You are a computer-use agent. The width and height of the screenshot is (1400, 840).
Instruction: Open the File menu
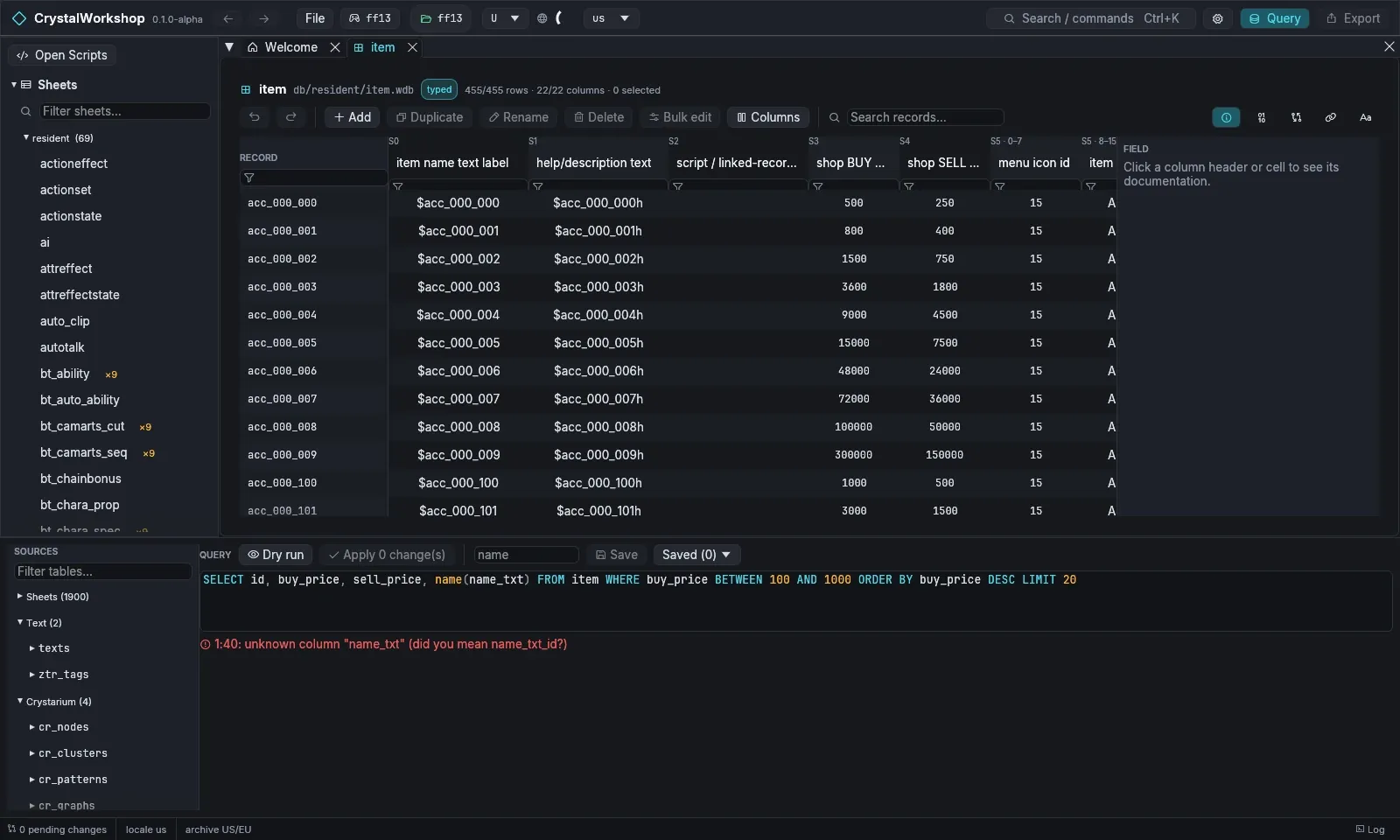(315, 18)
